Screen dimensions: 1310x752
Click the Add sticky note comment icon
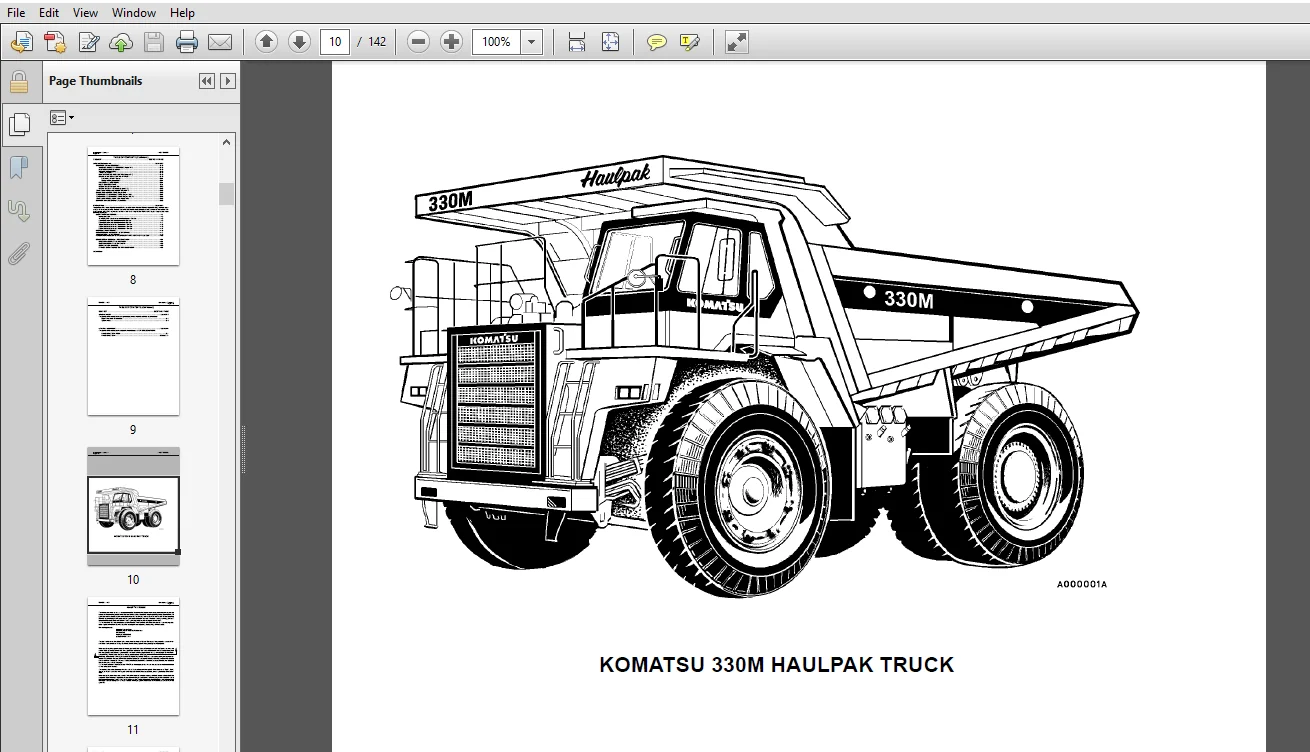pyautogui.click(x=657, y=42)
